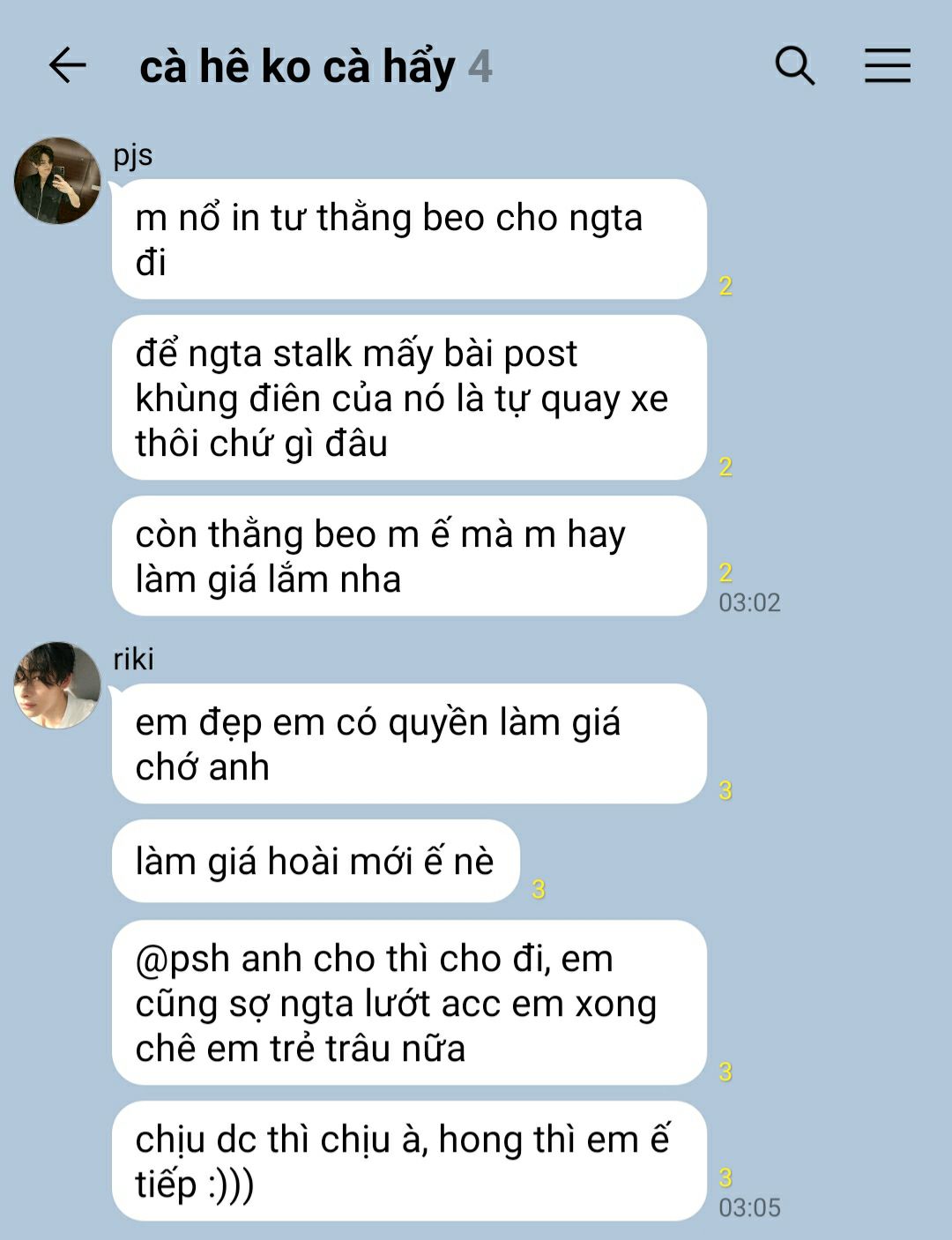Tap message 'em đẹp em có quyền làm giá'
The image size is (952, 1240).
pyautogui.click(x=409, y=743)
